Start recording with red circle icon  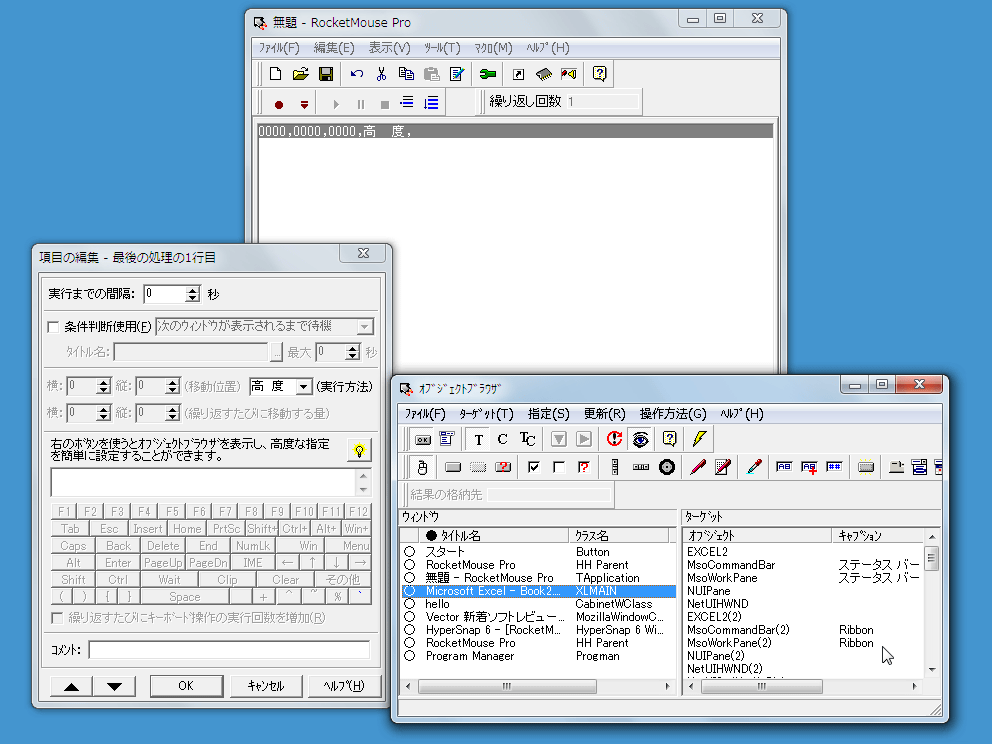[x=279, y=104]
